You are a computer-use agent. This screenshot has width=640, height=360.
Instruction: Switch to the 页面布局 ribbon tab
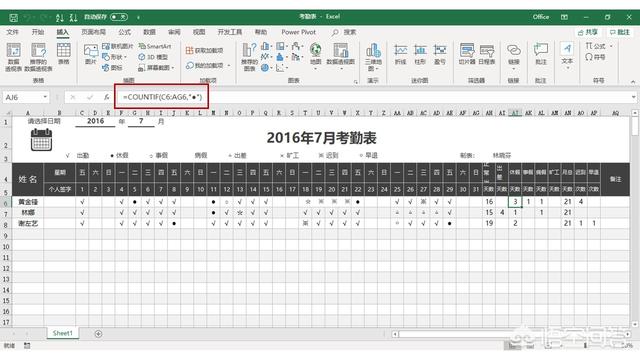point(93,32)
